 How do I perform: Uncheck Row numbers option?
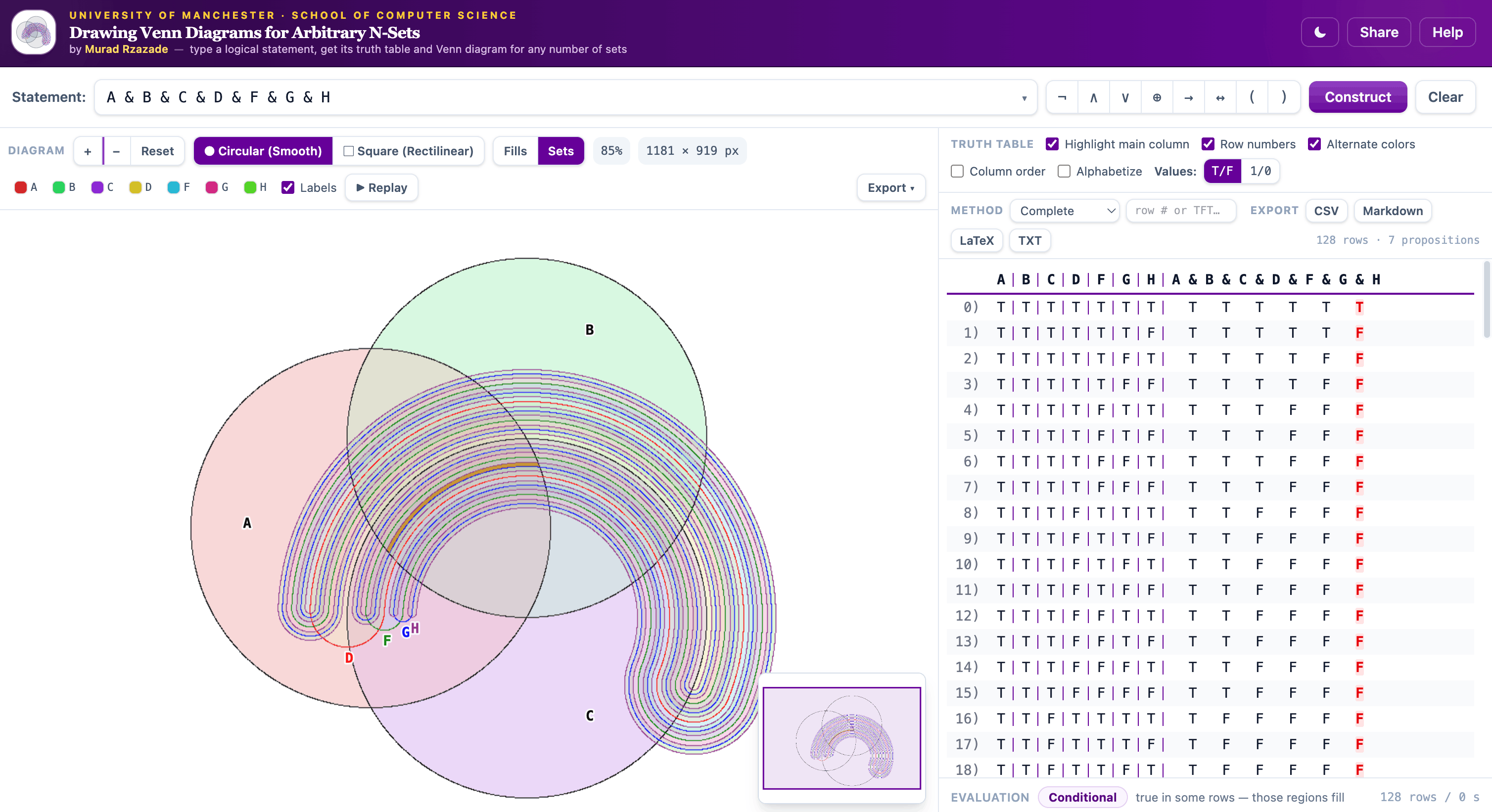[x=1208, y=144]
